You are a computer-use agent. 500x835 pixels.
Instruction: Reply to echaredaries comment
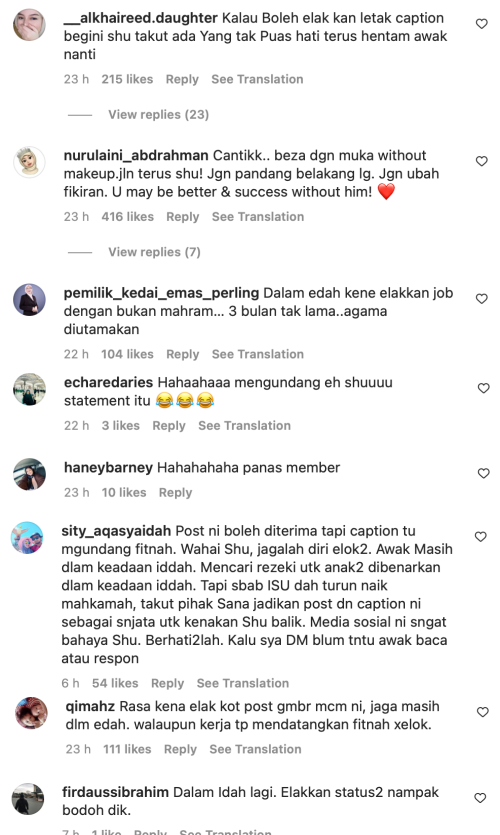[169, 425]
